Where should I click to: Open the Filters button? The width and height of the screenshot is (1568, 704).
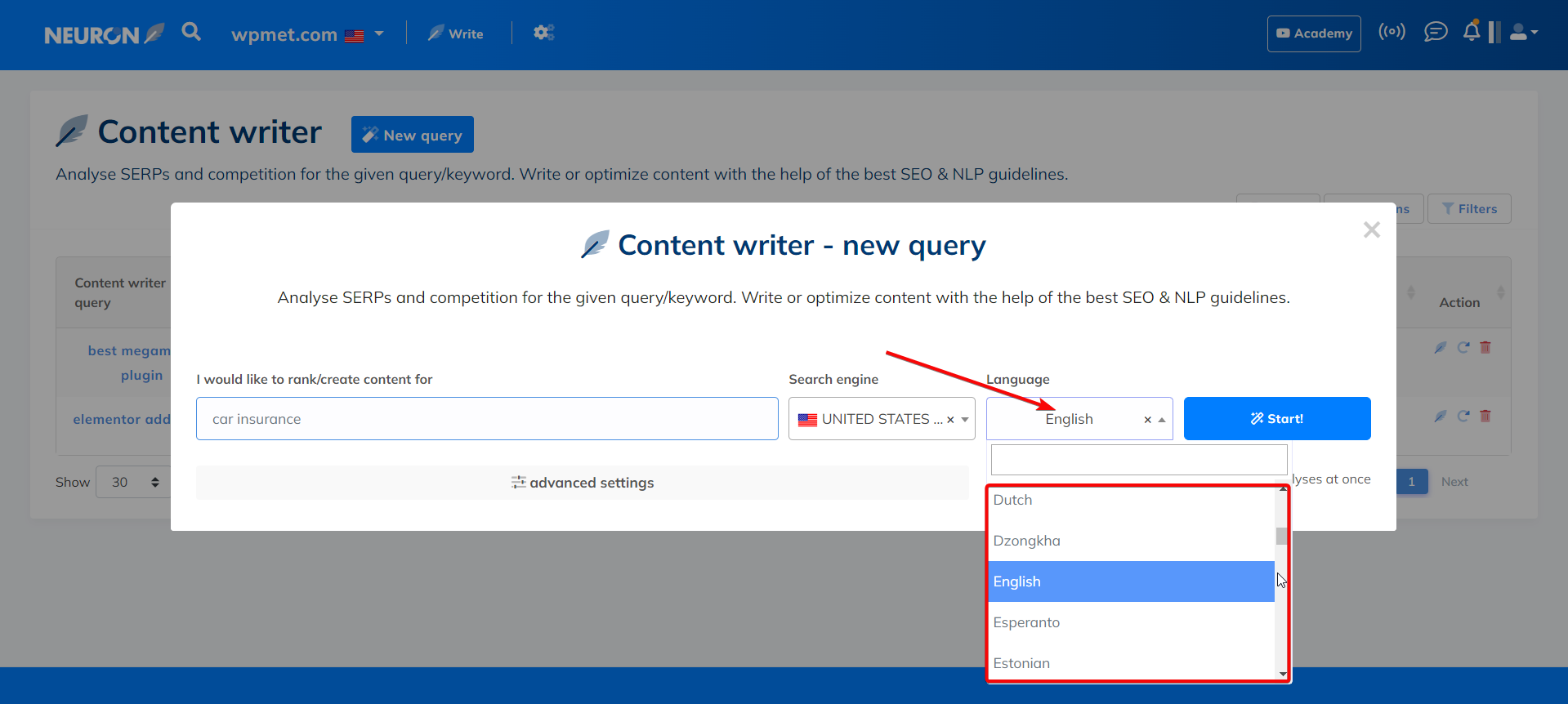[x=1469, y=209]
